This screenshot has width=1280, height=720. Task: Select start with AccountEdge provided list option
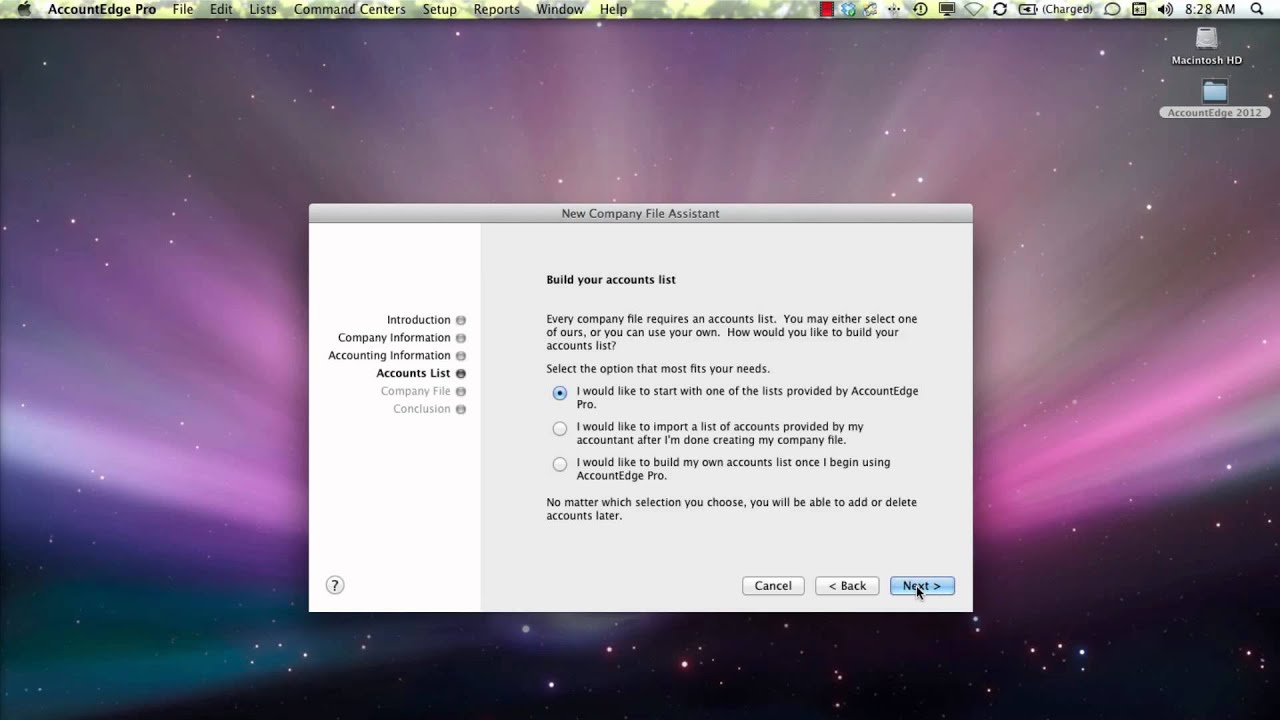click(x=560, y=393)
